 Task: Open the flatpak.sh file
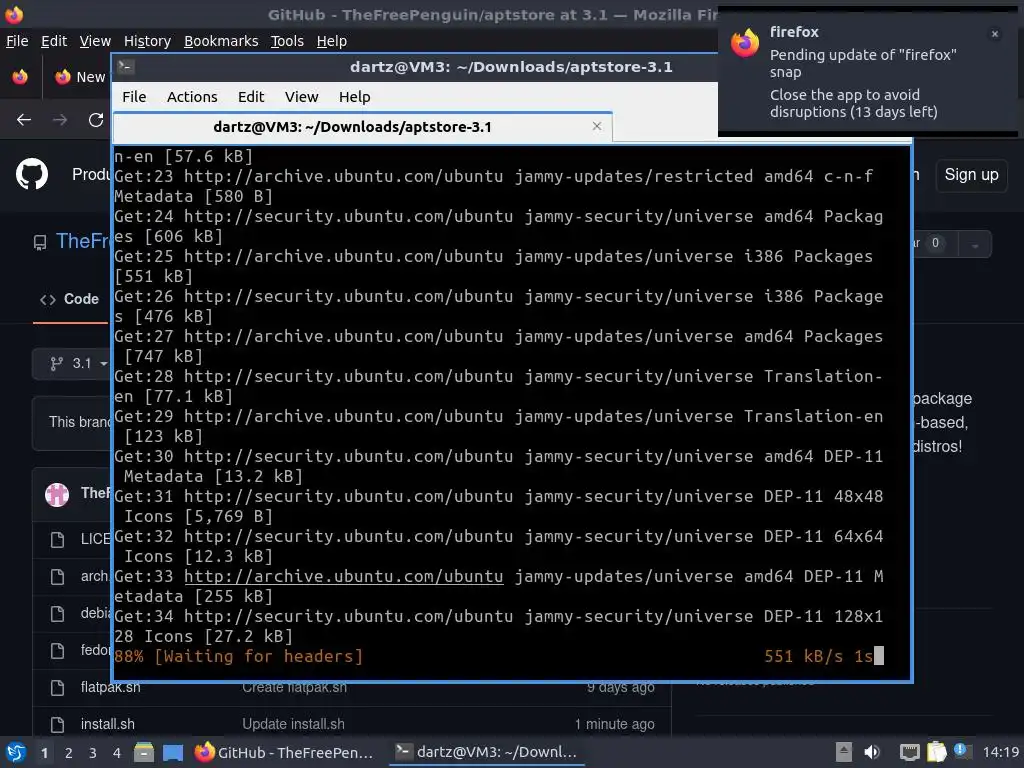pyautogui.click(x=110, y=688)
